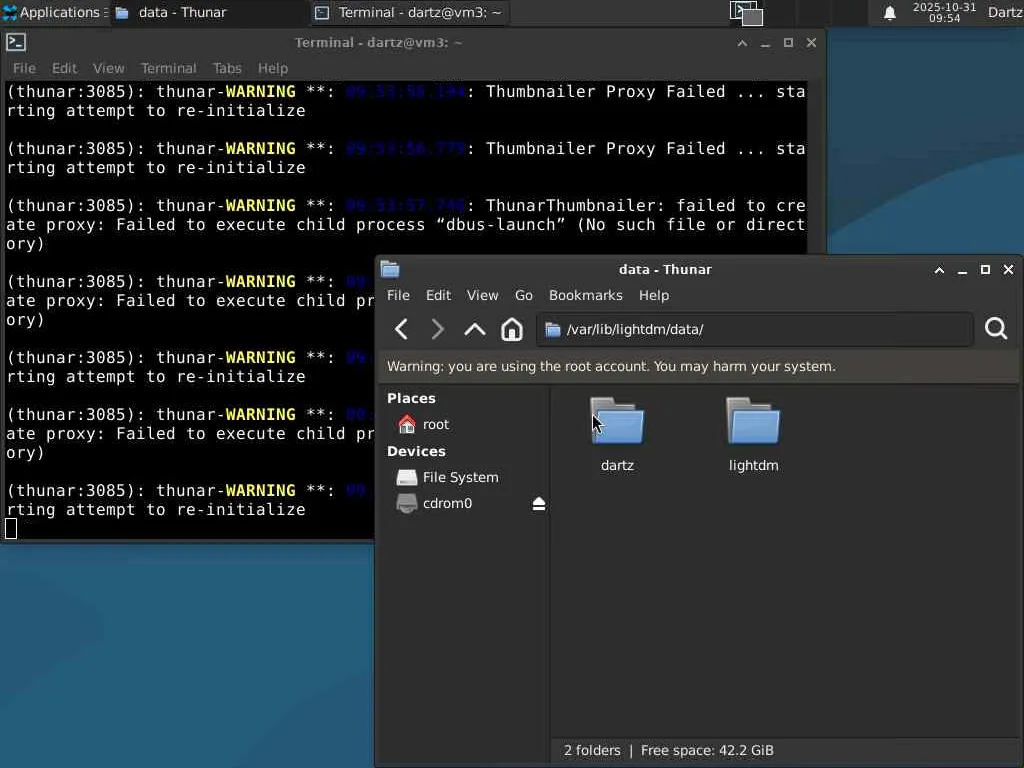Viewport: 1024px width, 768px height.
Task: Go forward in Thunar navigation
Action: [438, 329]
